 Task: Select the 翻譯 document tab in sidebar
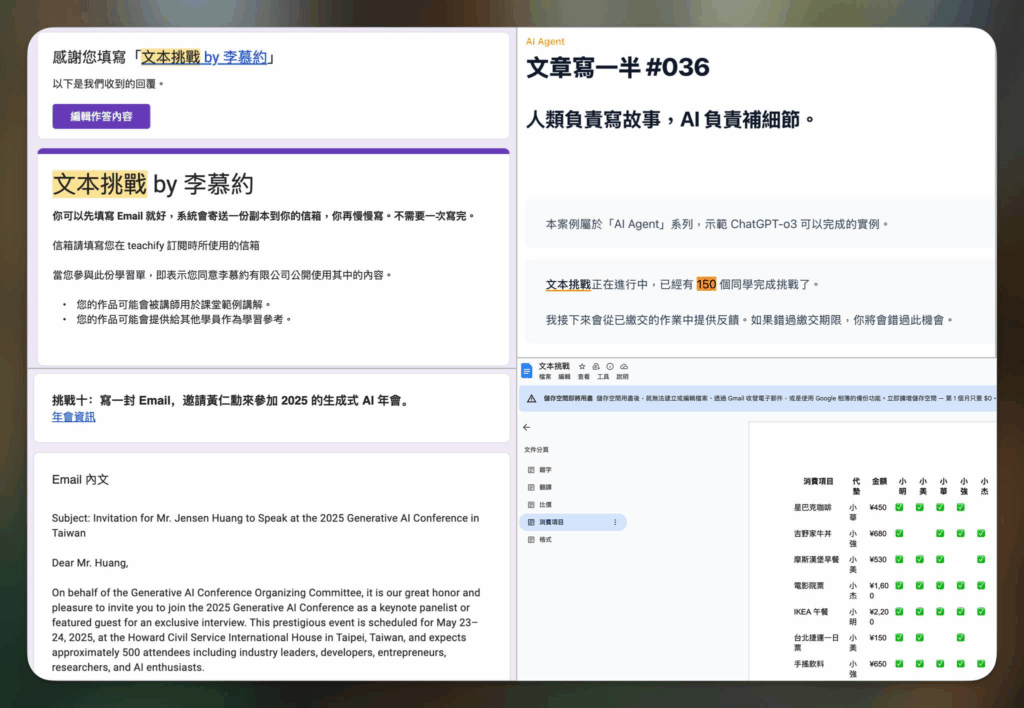tap(545, 486)
